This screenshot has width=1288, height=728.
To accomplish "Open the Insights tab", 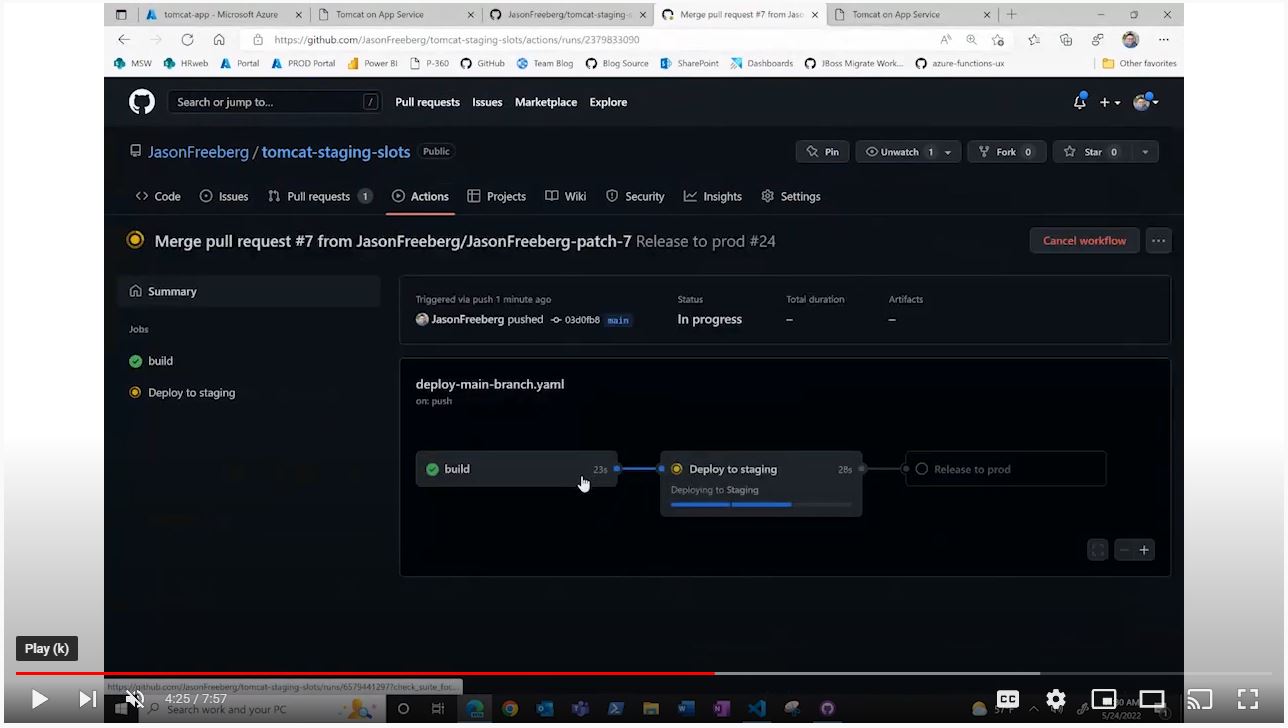I will (712, 196).
